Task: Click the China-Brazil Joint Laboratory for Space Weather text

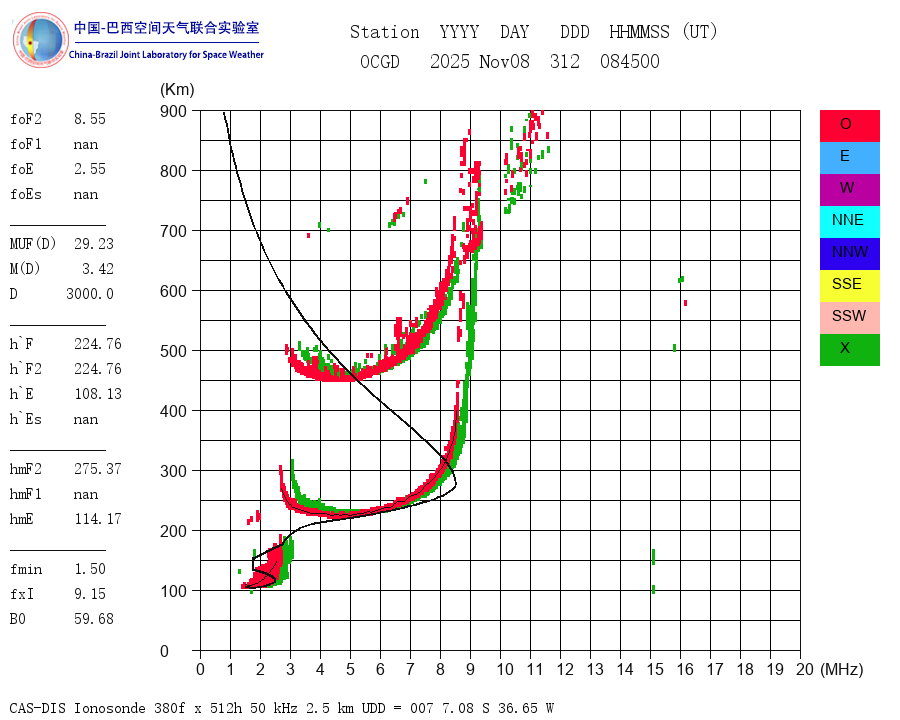Action: pyautogui.click(x=166, y=55)
